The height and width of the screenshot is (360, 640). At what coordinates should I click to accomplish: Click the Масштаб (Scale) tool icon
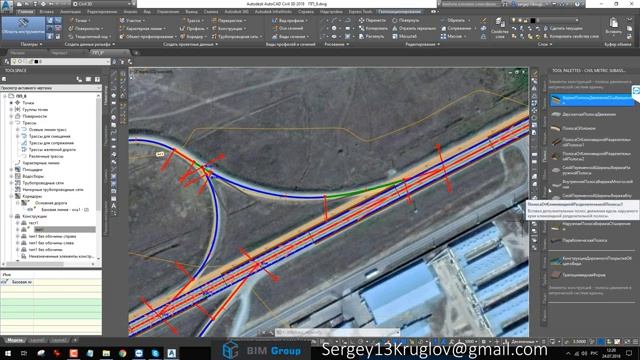click(395, 36)
